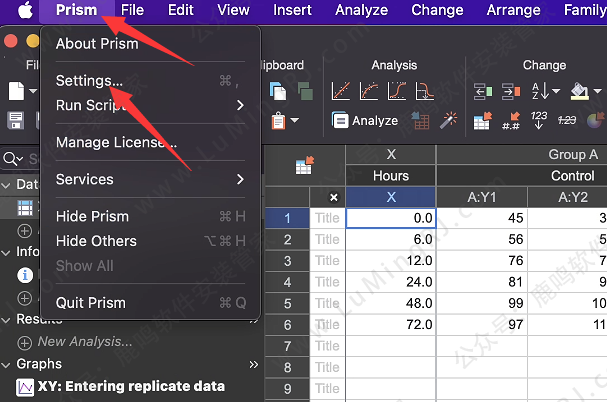This screenshot has height=402, width=607.
Task: Click the sigmoidal dose-response curve icon
Action: (x=397, y=92)
